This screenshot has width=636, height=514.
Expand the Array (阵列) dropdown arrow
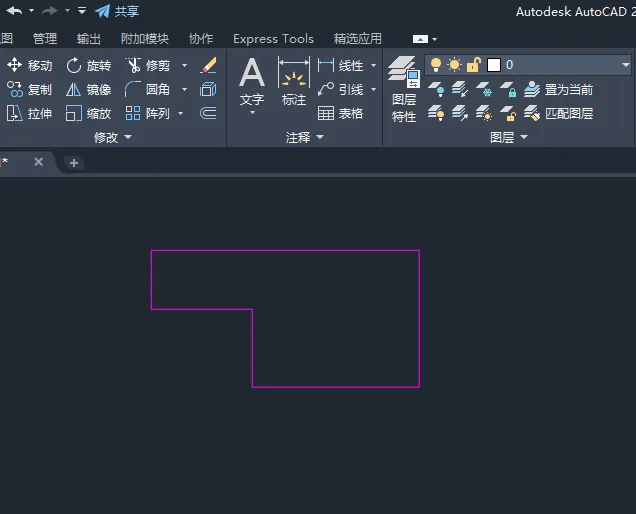[x=180, y=114]
